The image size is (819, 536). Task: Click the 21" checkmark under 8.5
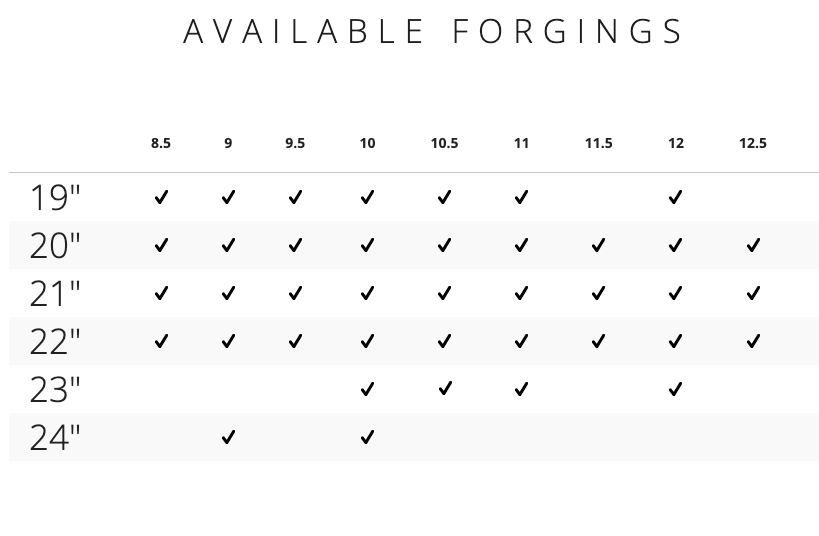pos(161,293)
